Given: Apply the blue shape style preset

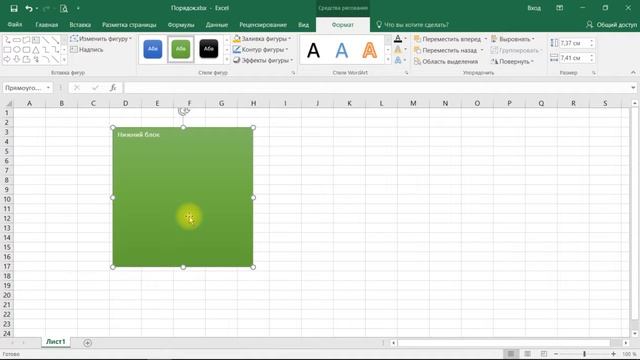Looking at the screenshot, I should point(153,49).
